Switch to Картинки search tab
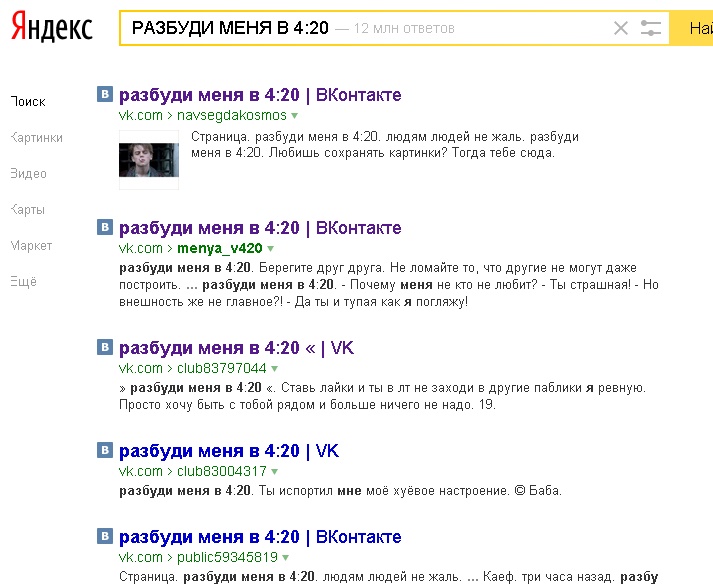The height and width of the screenshot is (587, 713). pos(36,137)
